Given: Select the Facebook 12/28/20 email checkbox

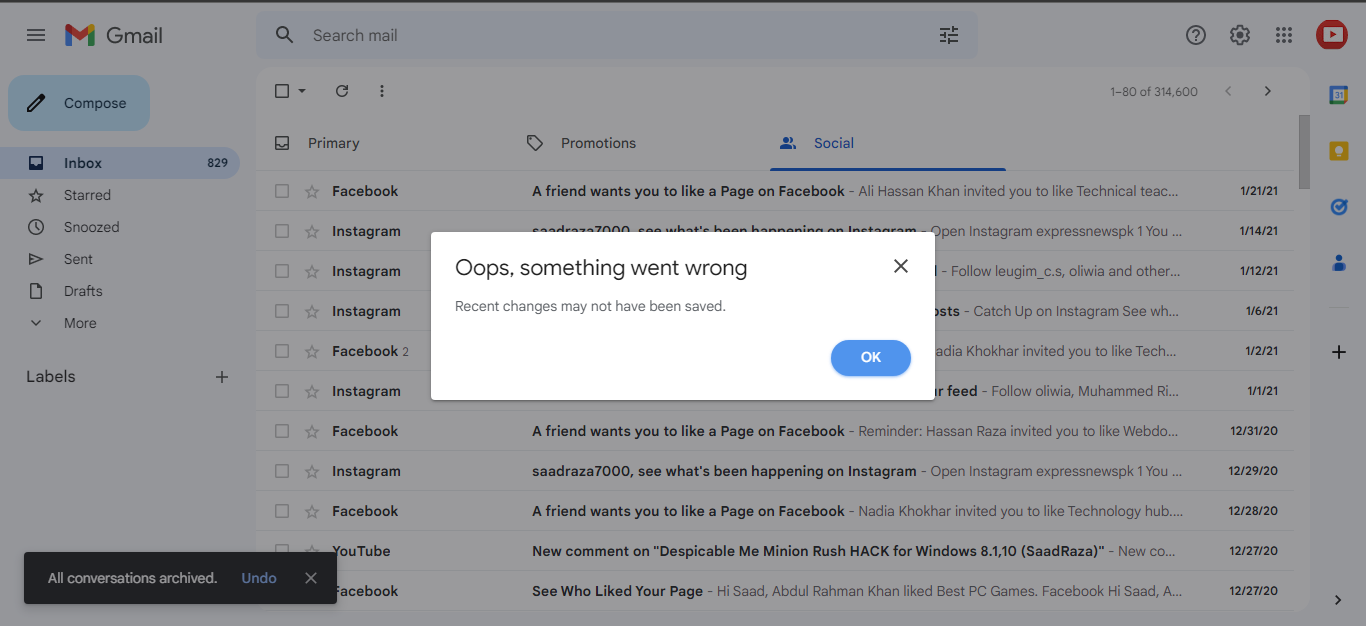Looking at the screenshot, I should (282, 511).
